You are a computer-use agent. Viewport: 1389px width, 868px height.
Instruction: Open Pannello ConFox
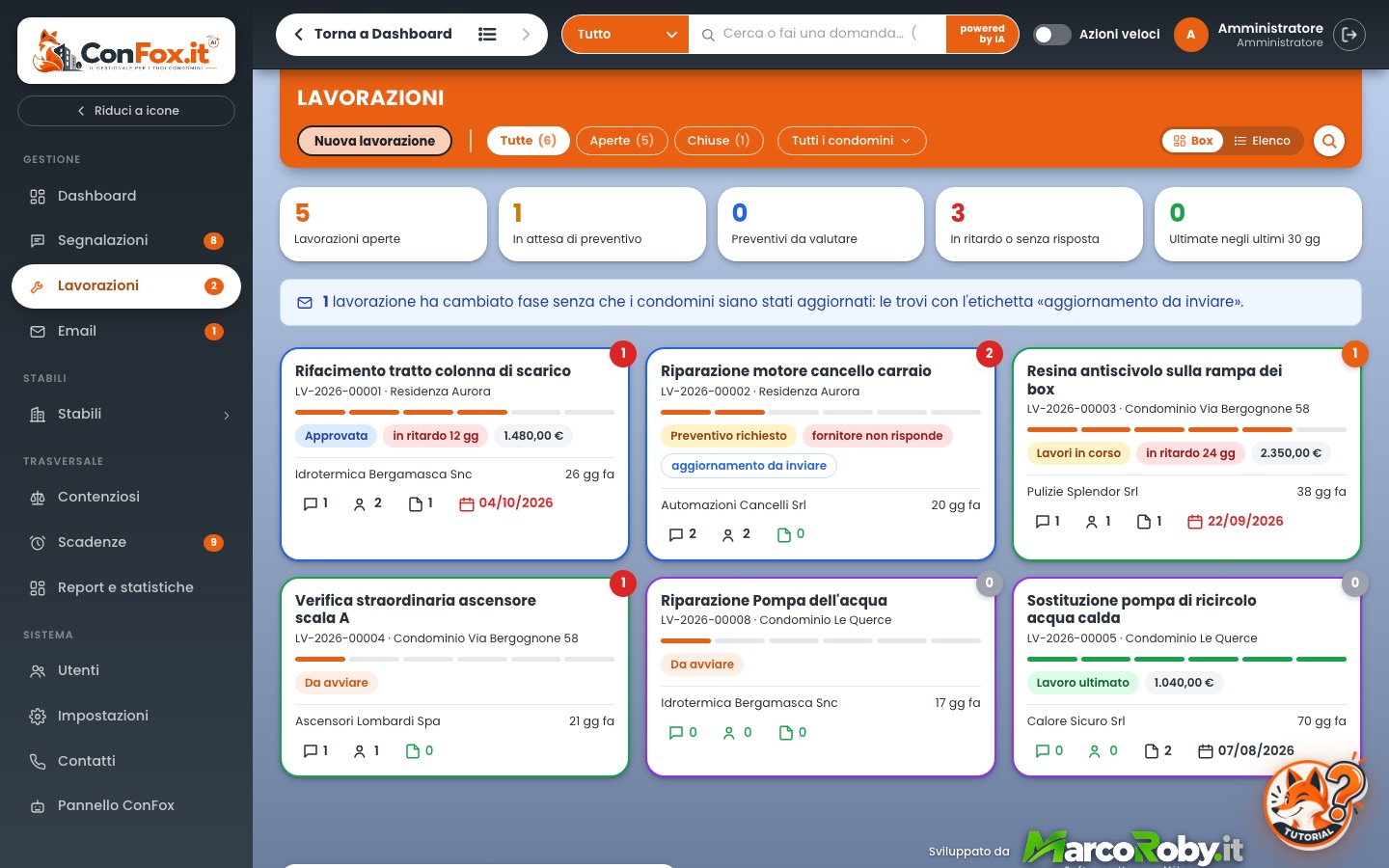point(126,805)
